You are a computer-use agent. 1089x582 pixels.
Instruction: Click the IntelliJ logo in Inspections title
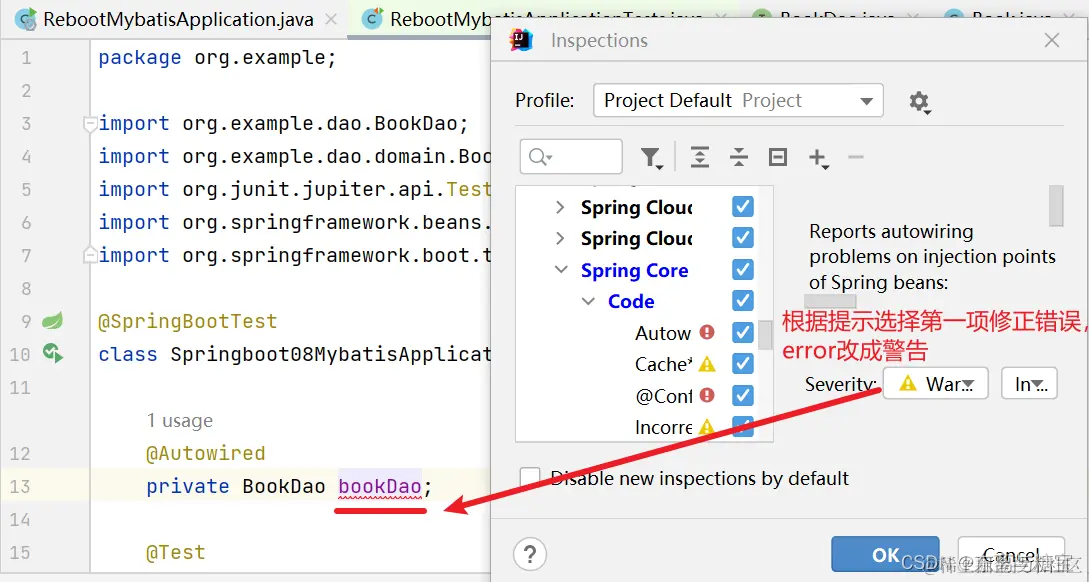pos(521,40)
